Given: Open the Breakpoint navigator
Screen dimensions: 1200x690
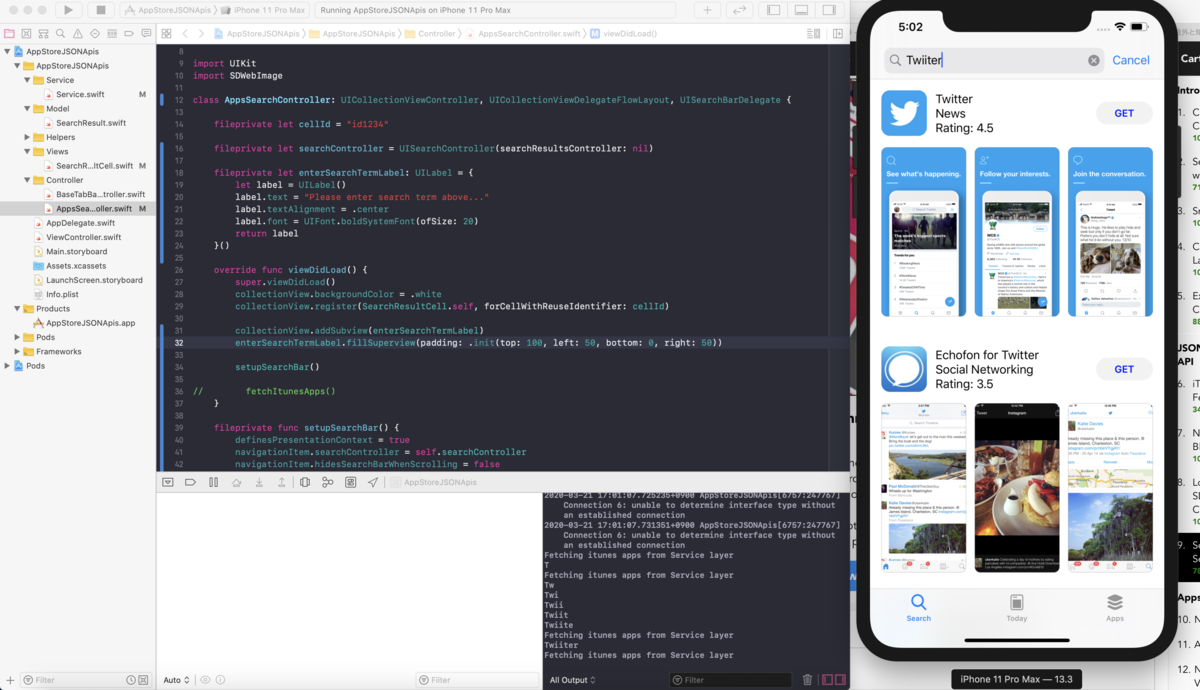Looking at the screenshot, I should pyautogui.click(x=129, y=33).
